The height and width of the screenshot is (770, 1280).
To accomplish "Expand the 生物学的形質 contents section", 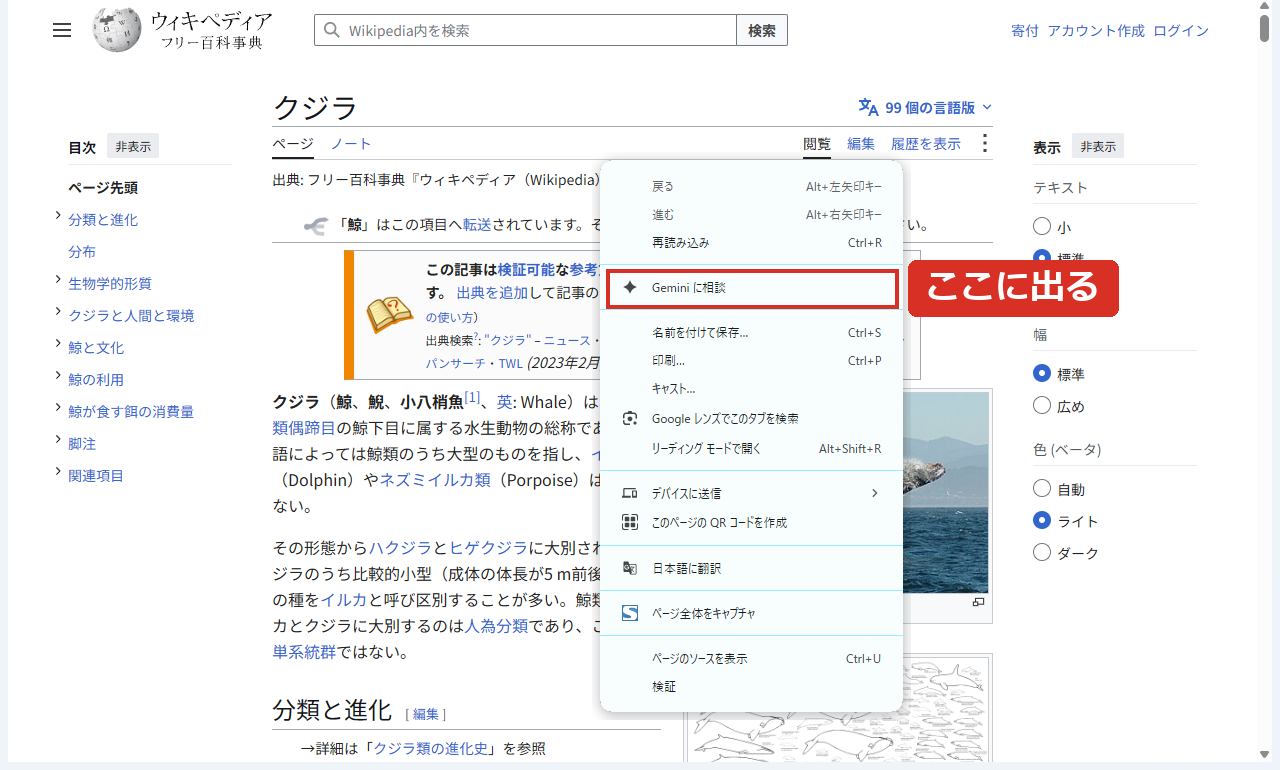I will coord(59,280).
